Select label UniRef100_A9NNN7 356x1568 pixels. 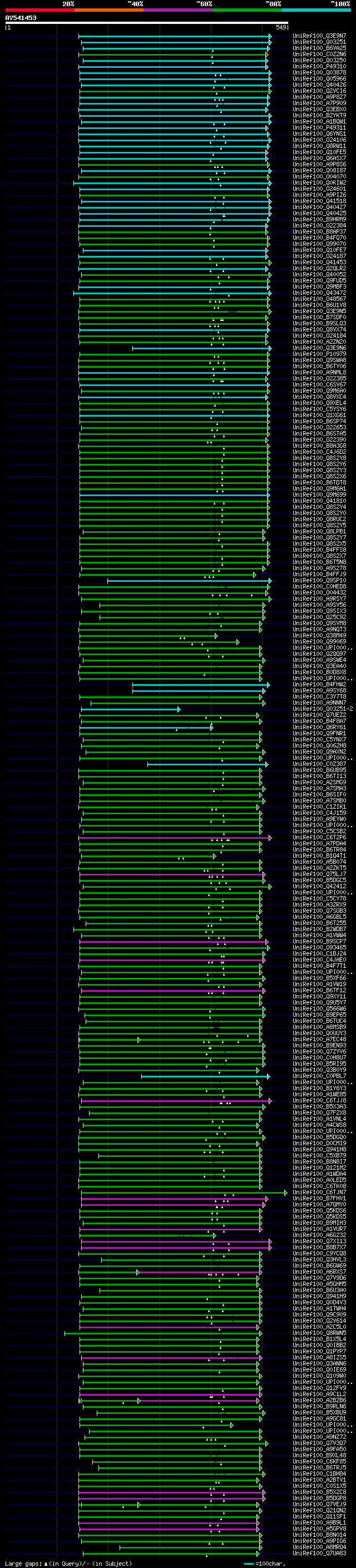click(319, 703)
